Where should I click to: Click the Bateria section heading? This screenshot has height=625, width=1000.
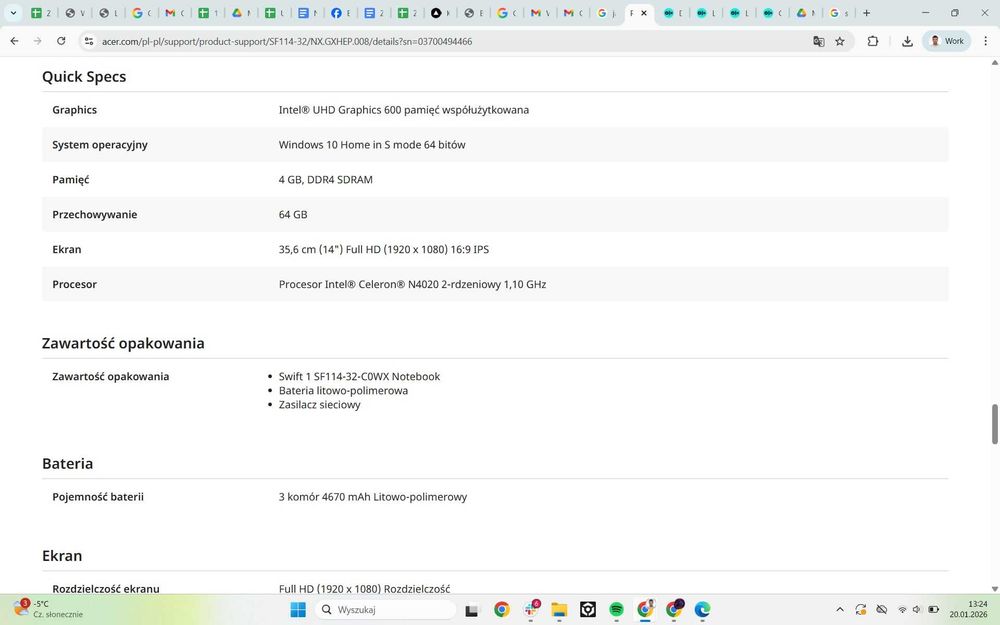pyautogui.click(x=68, y=464)
